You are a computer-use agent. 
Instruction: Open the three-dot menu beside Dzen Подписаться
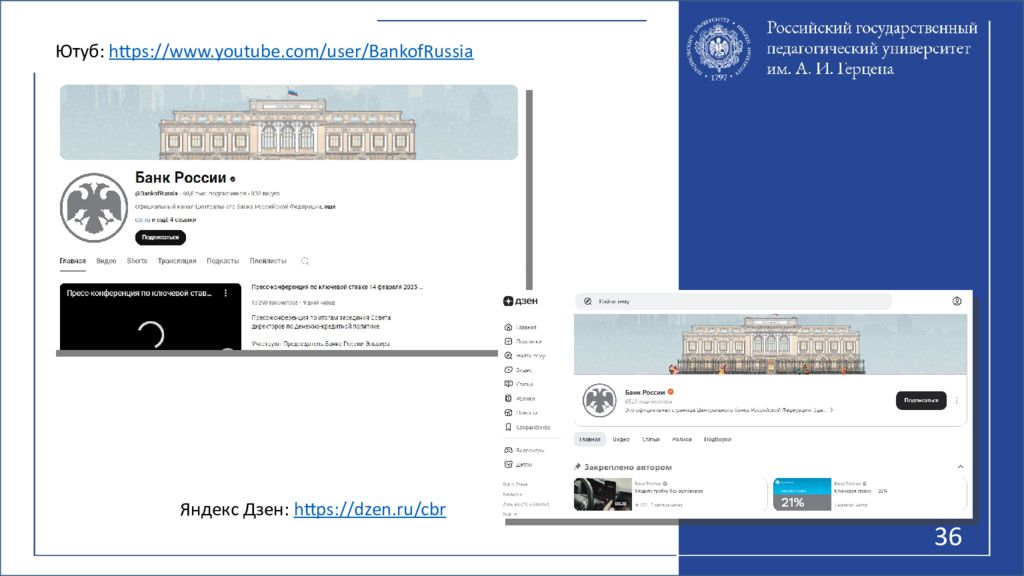tap(957, 400)
